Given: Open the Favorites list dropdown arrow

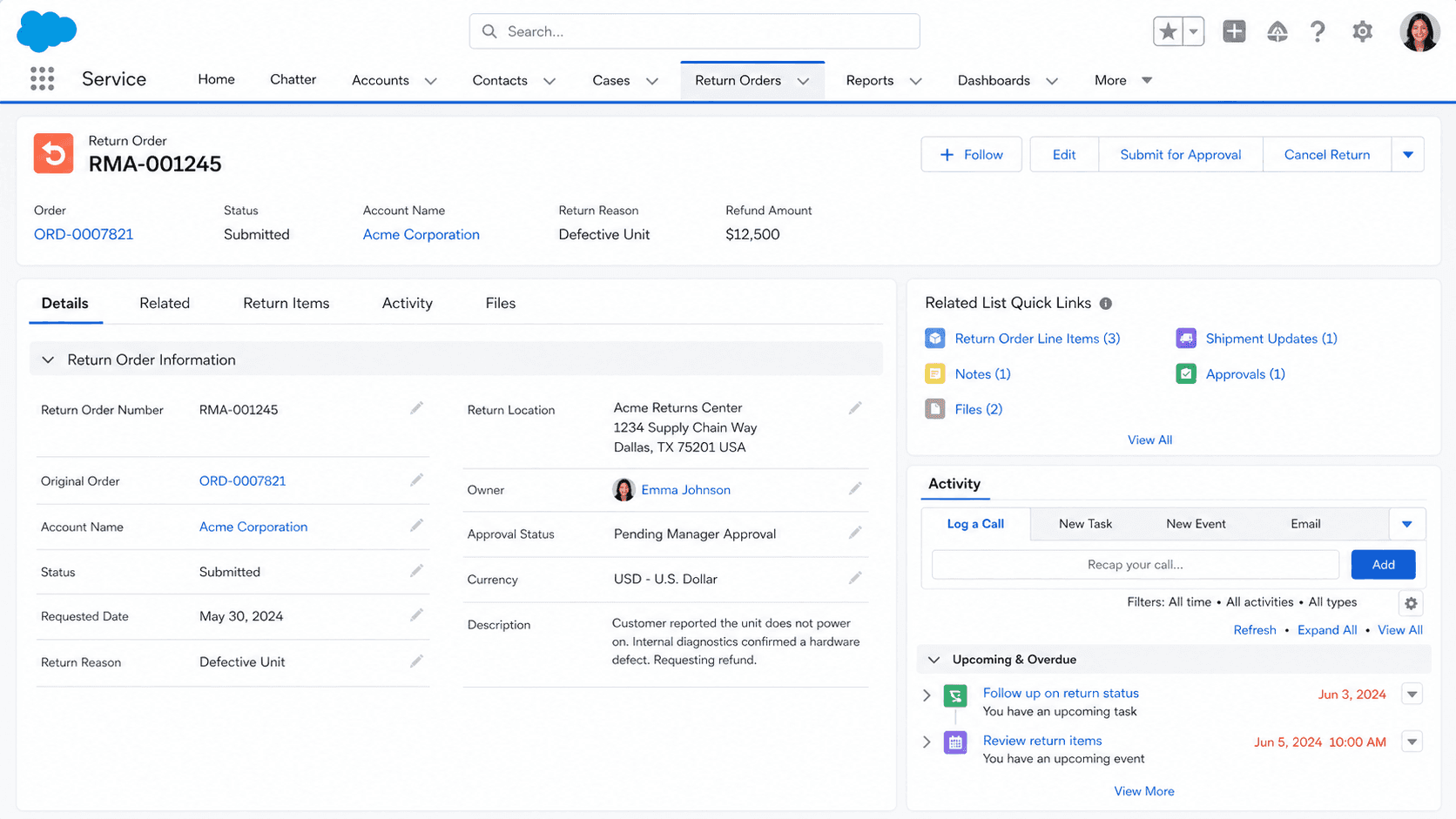Looking at the screenshot, I should tap(1194, 31).
